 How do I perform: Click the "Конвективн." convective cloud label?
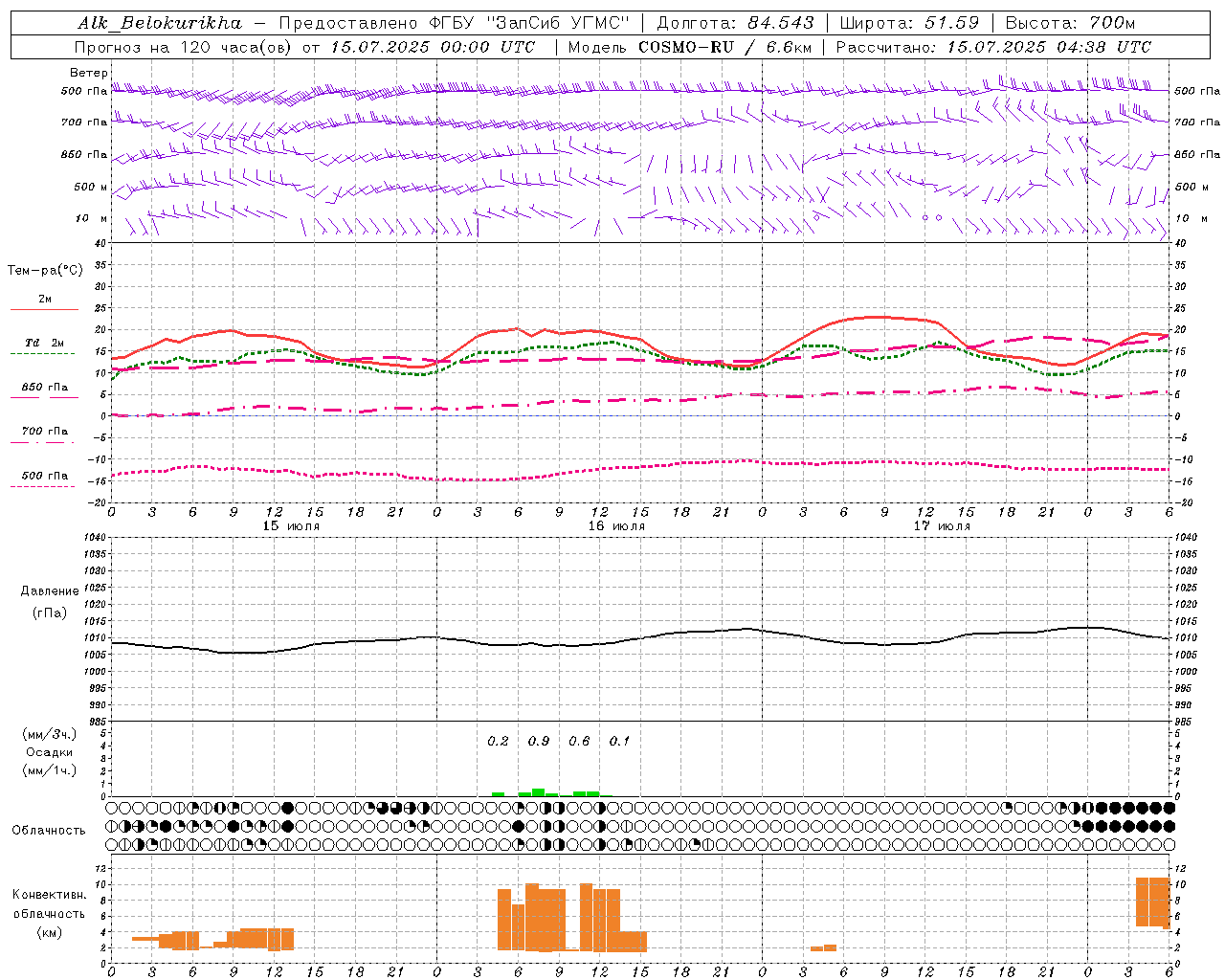pyautogui.click(x=49, y=895)
